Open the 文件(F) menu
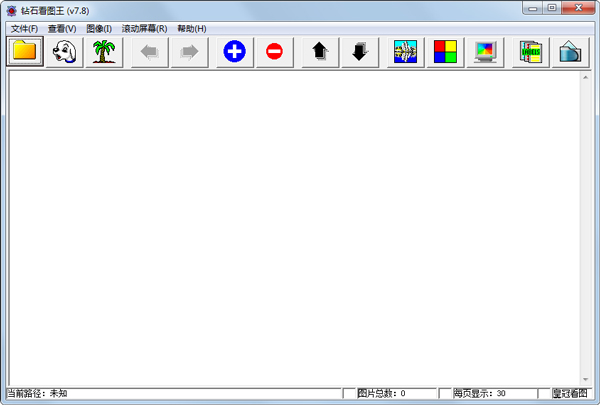 coord(23,28)
